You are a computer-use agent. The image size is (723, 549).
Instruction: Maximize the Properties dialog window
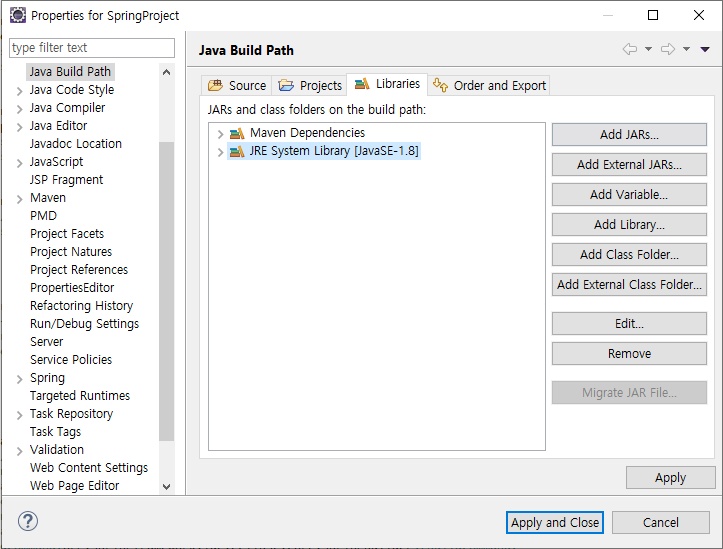653,15
